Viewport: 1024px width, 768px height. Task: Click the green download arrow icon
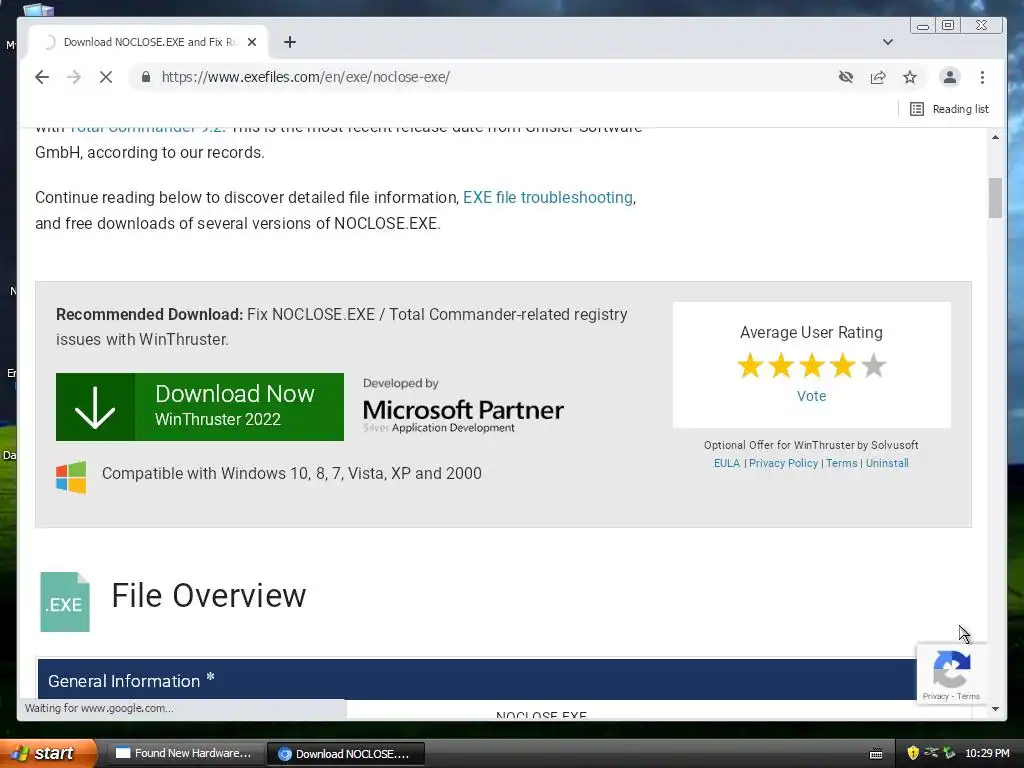point(95,407)
